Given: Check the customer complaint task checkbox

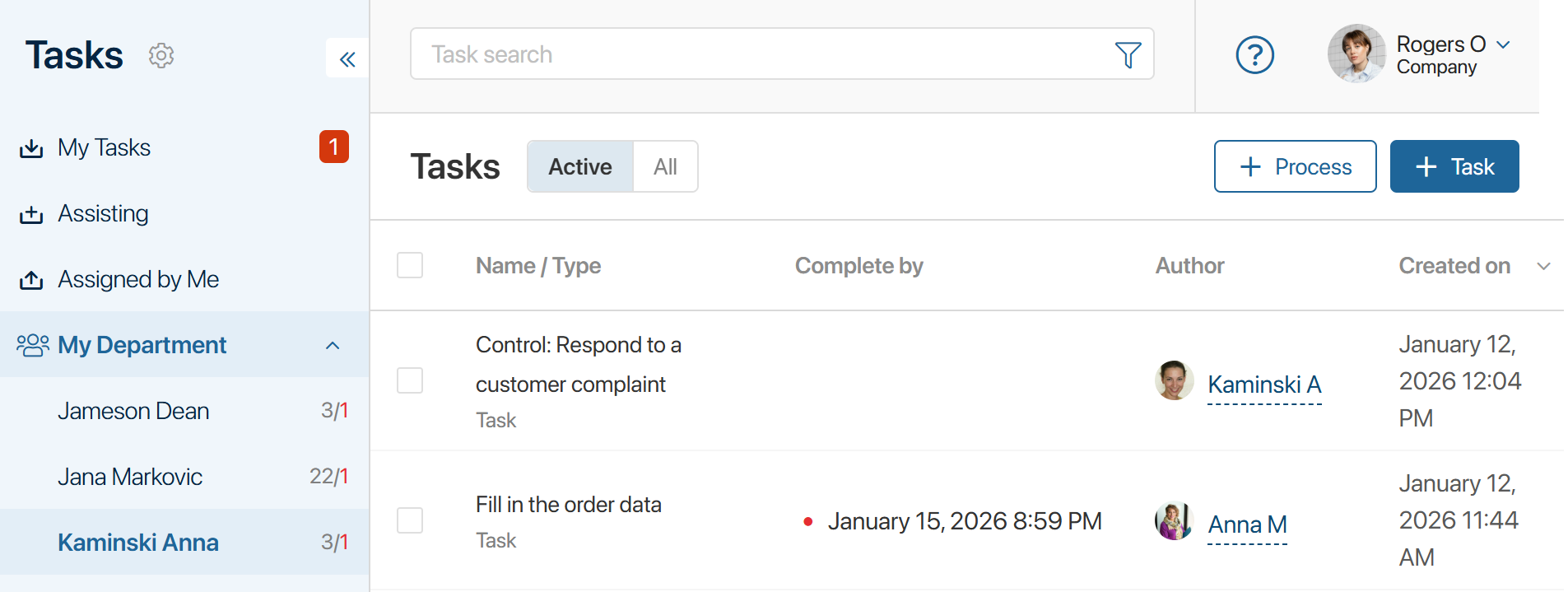Looking at the screenshot, I should (x=410, y=380).
